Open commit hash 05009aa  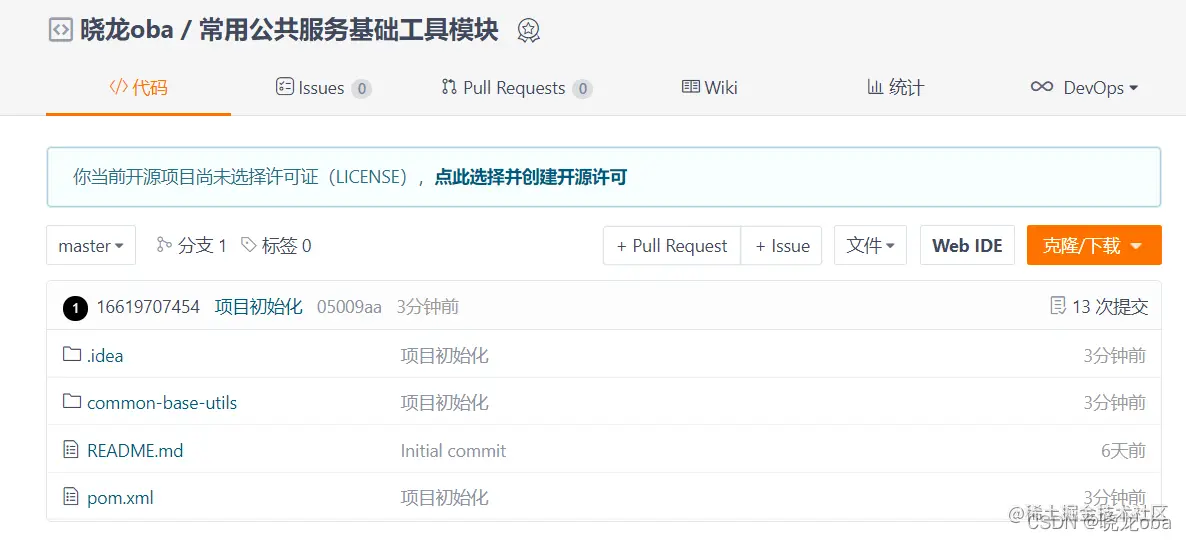click(x=349, y=307)
